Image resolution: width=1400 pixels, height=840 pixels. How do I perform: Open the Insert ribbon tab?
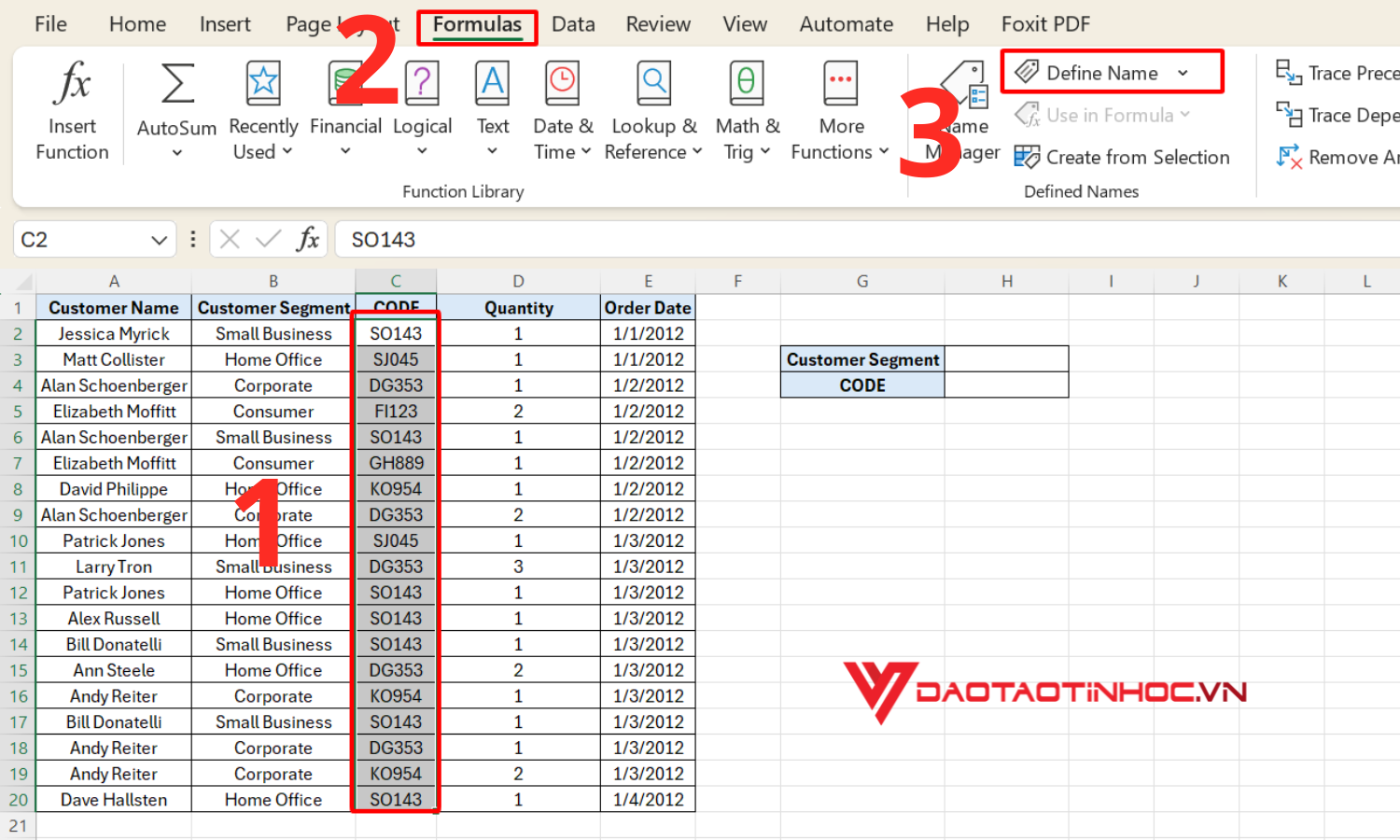[225, 24]
